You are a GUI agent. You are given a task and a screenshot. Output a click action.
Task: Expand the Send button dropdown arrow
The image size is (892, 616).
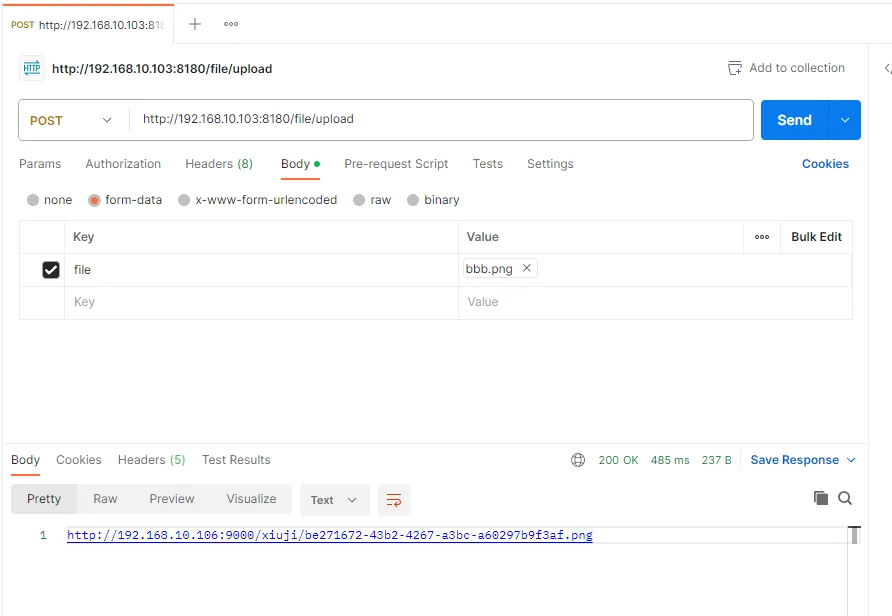tap(845, 120)
